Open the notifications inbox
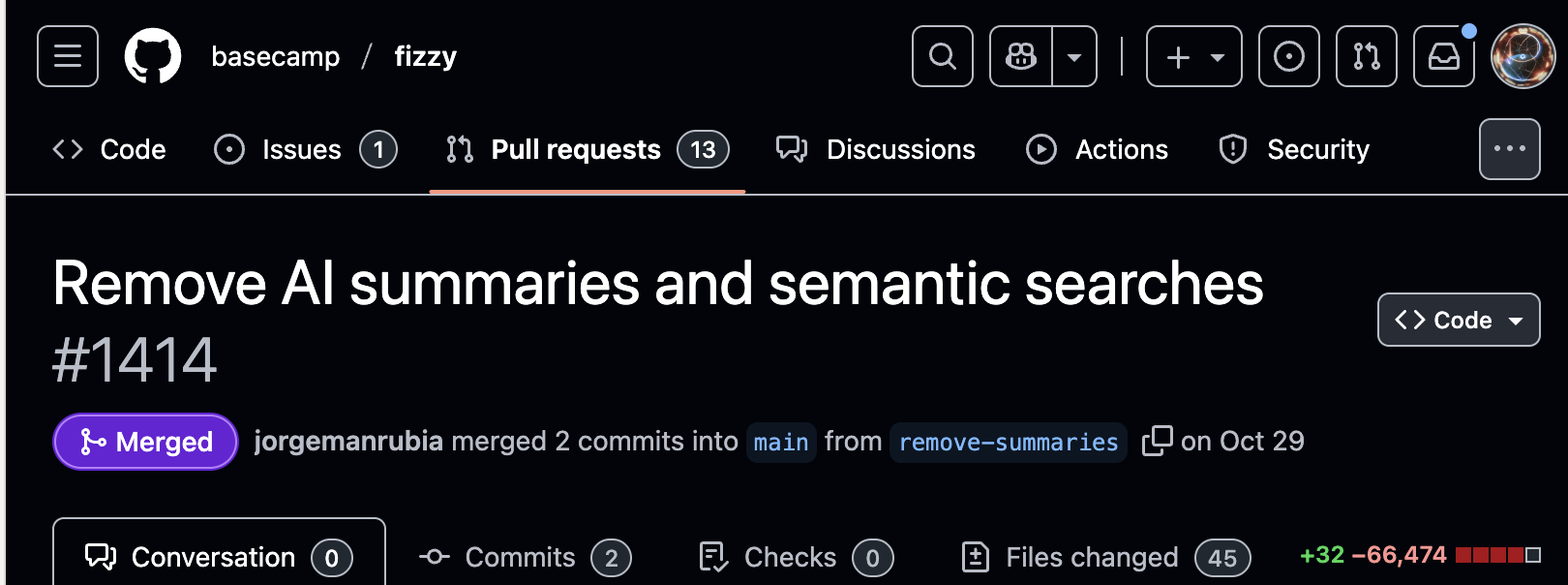This screenshot has width=1568, height=585. 1443,56
